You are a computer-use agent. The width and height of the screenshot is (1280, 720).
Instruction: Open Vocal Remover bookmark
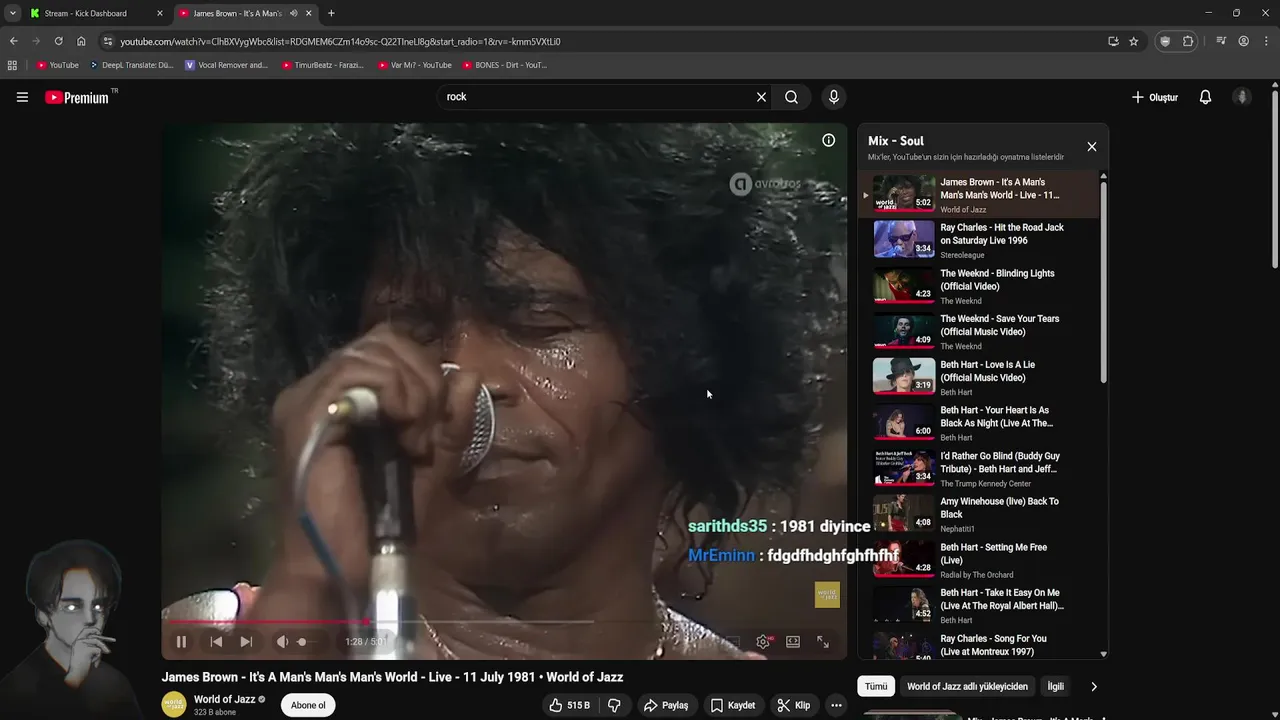pyautogui.click(x=227, y=65)
